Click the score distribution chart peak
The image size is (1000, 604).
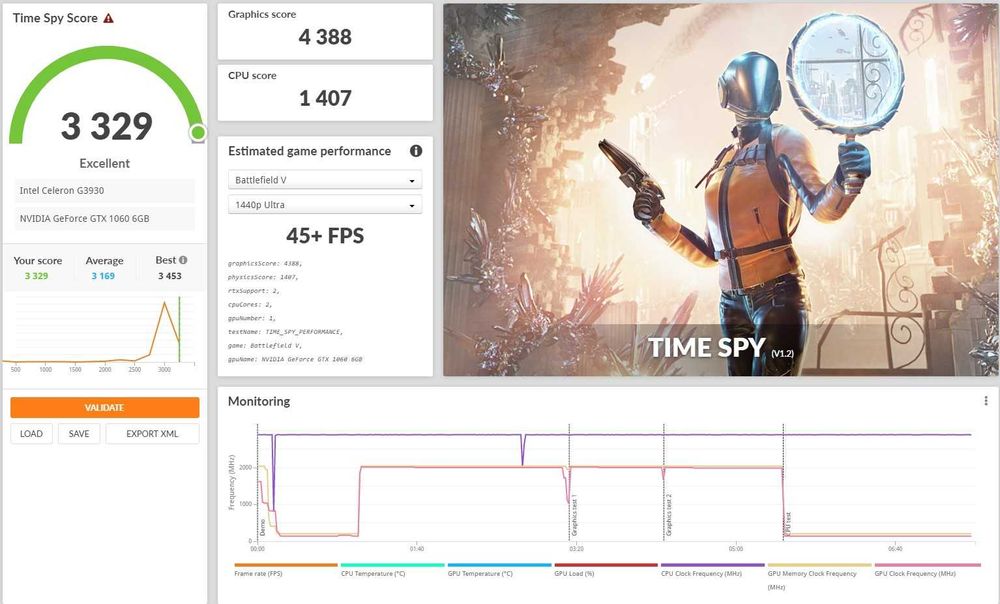(x=165, y=303)
